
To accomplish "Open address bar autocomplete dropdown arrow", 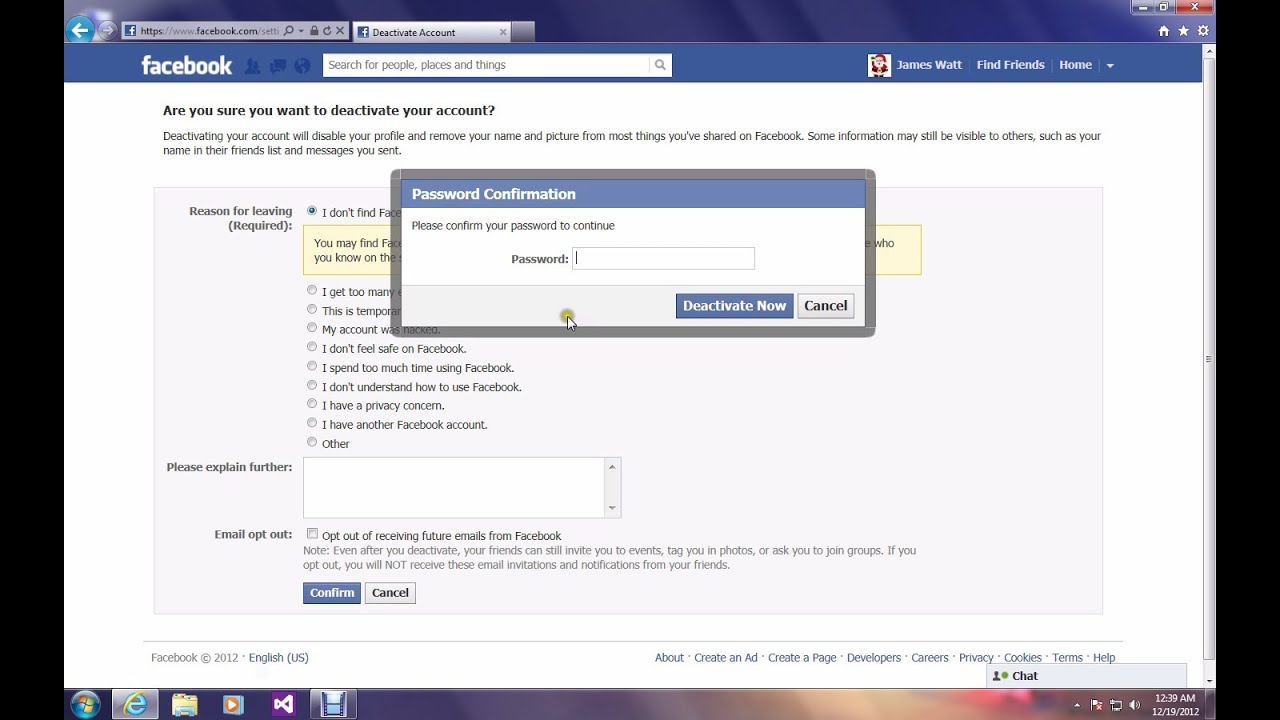I will (x=301, y=31).
